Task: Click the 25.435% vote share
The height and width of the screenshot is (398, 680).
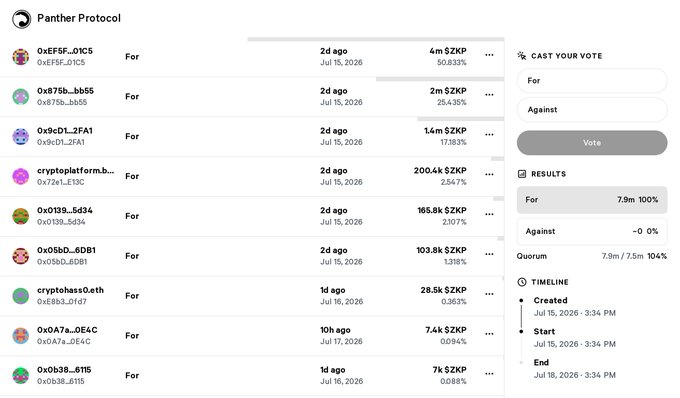Action: point(452,102)
